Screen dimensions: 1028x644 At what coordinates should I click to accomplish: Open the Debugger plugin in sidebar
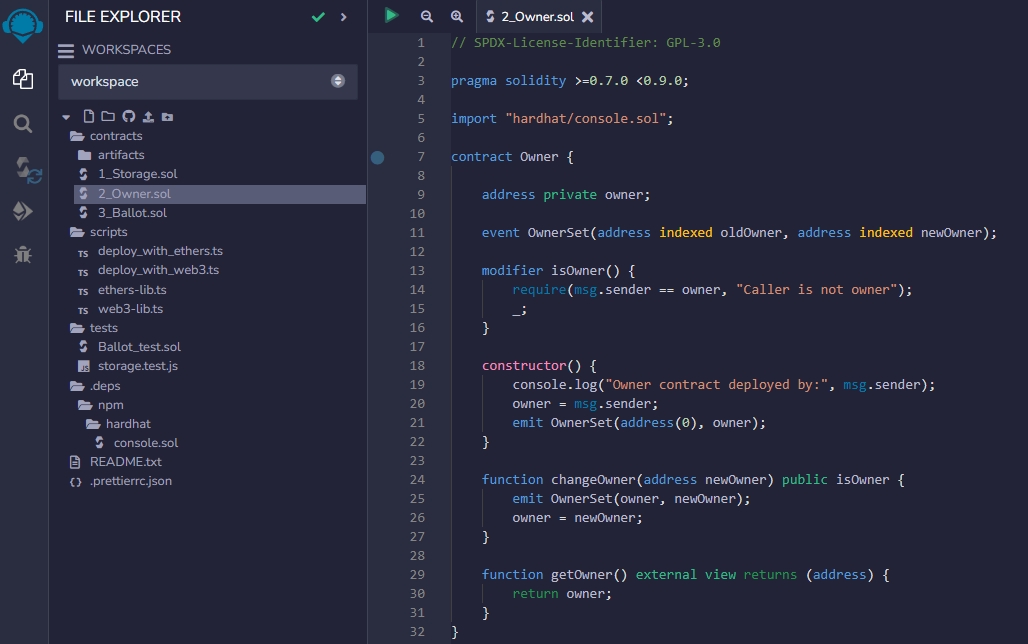pyautogui.click(x=23, y=254)
